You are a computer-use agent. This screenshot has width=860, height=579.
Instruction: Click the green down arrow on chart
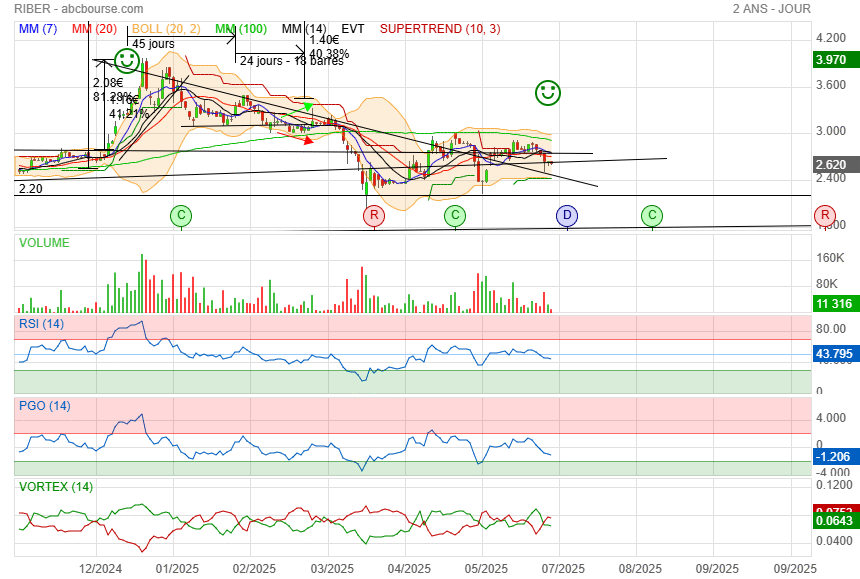pyautogui.click(x=308, y=106)
